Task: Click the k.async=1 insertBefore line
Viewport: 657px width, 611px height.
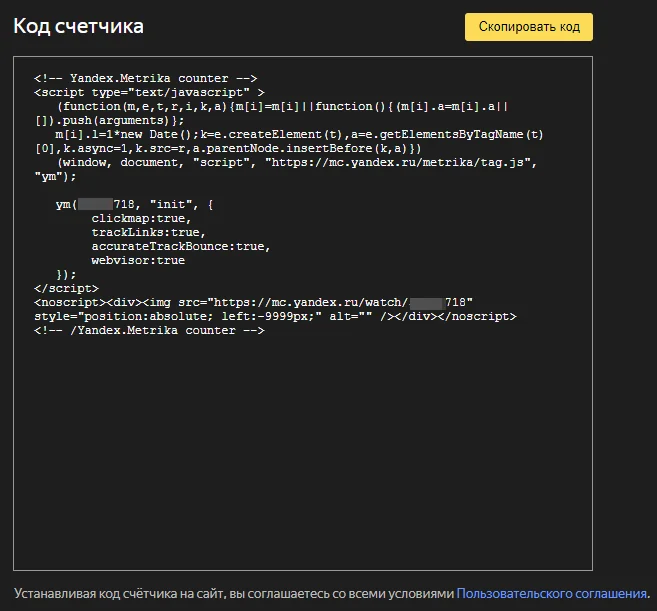Action: click(x=228, y=148)
